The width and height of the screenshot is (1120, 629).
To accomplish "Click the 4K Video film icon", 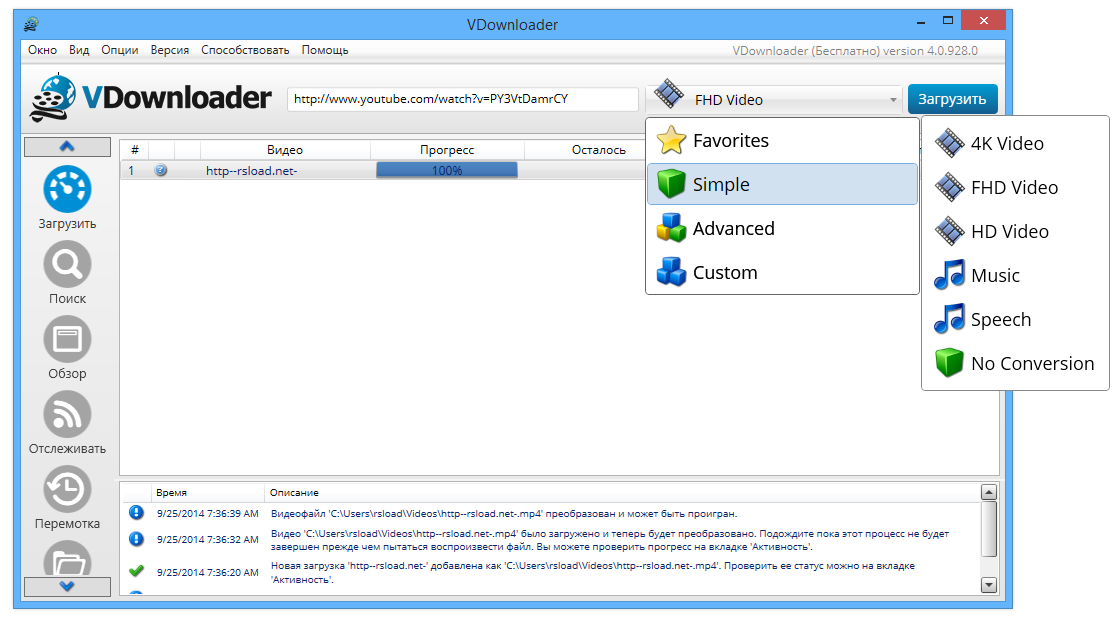I will pos(949,143).
